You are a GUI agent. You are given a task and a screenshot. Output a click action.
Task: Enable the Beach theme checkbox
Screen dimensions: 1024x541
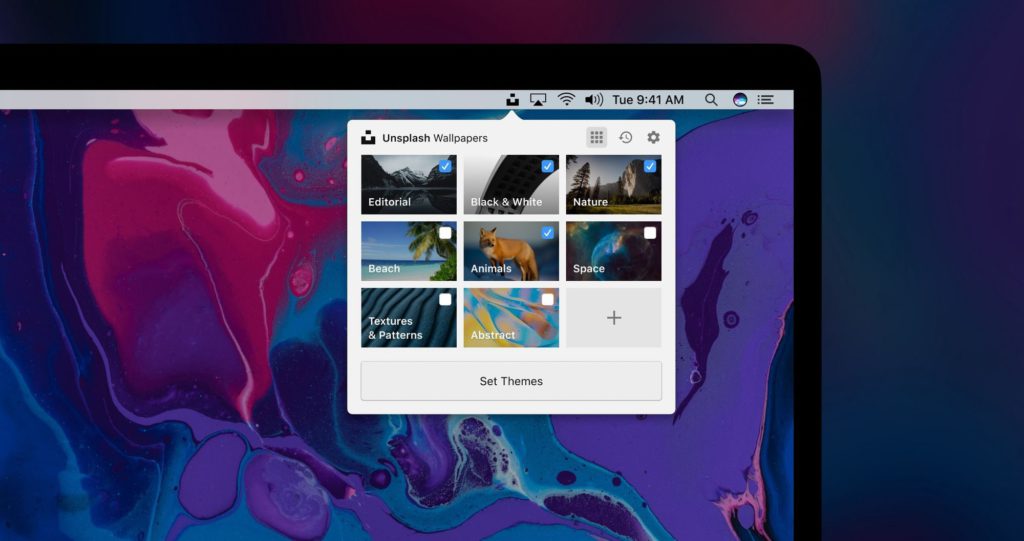[x=445, y=233]
